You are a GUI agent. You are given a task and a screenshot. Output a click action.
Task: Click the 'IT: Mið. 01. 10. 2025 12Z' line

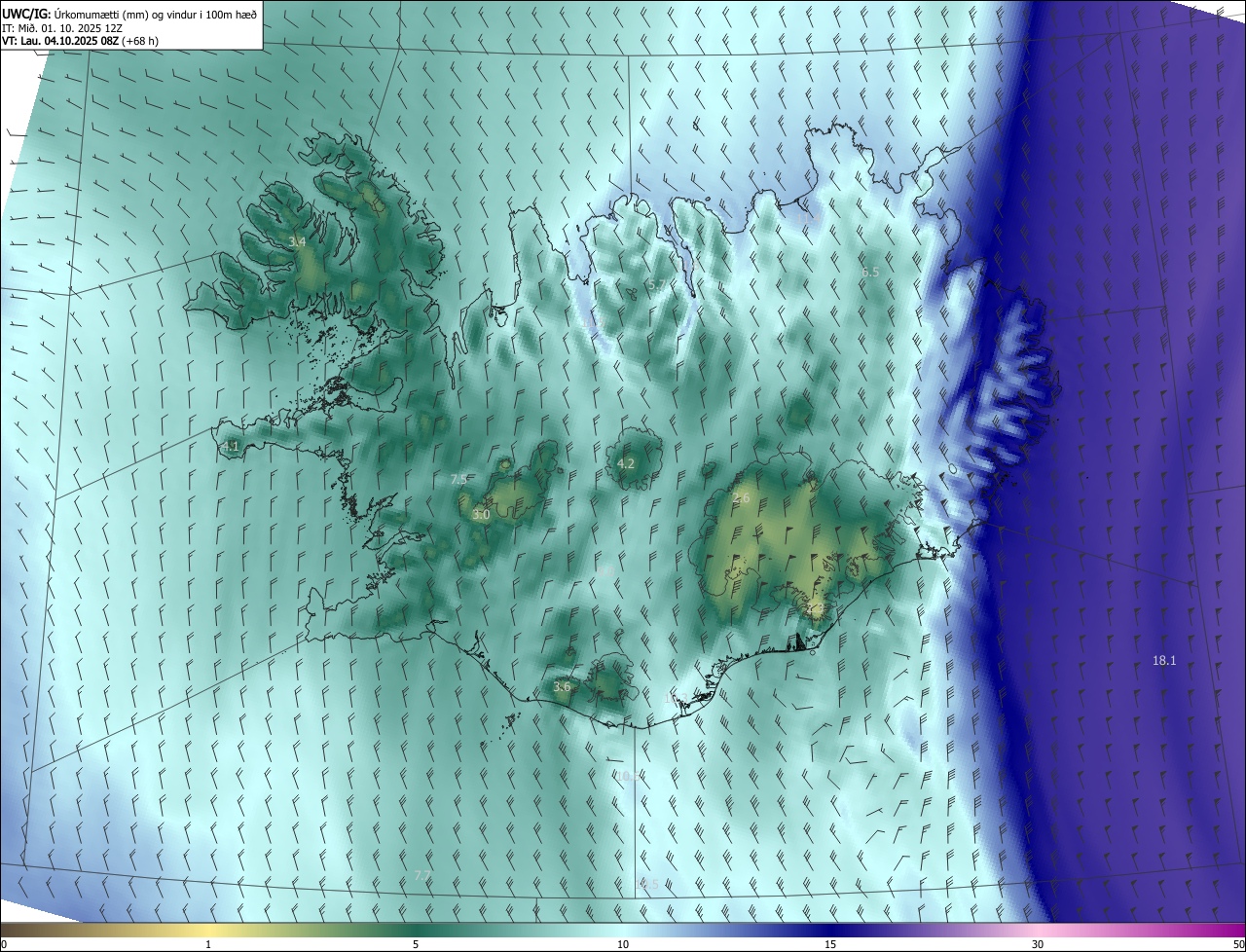coord(61,27)
